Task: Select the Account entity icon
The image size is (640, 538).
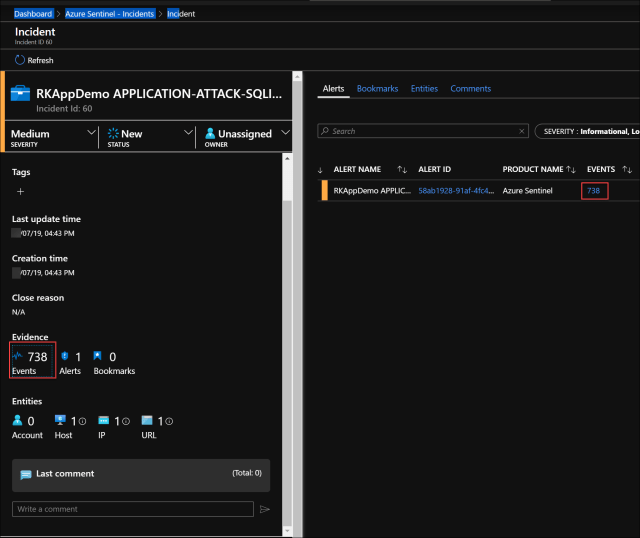Action: tap(19, 421)
